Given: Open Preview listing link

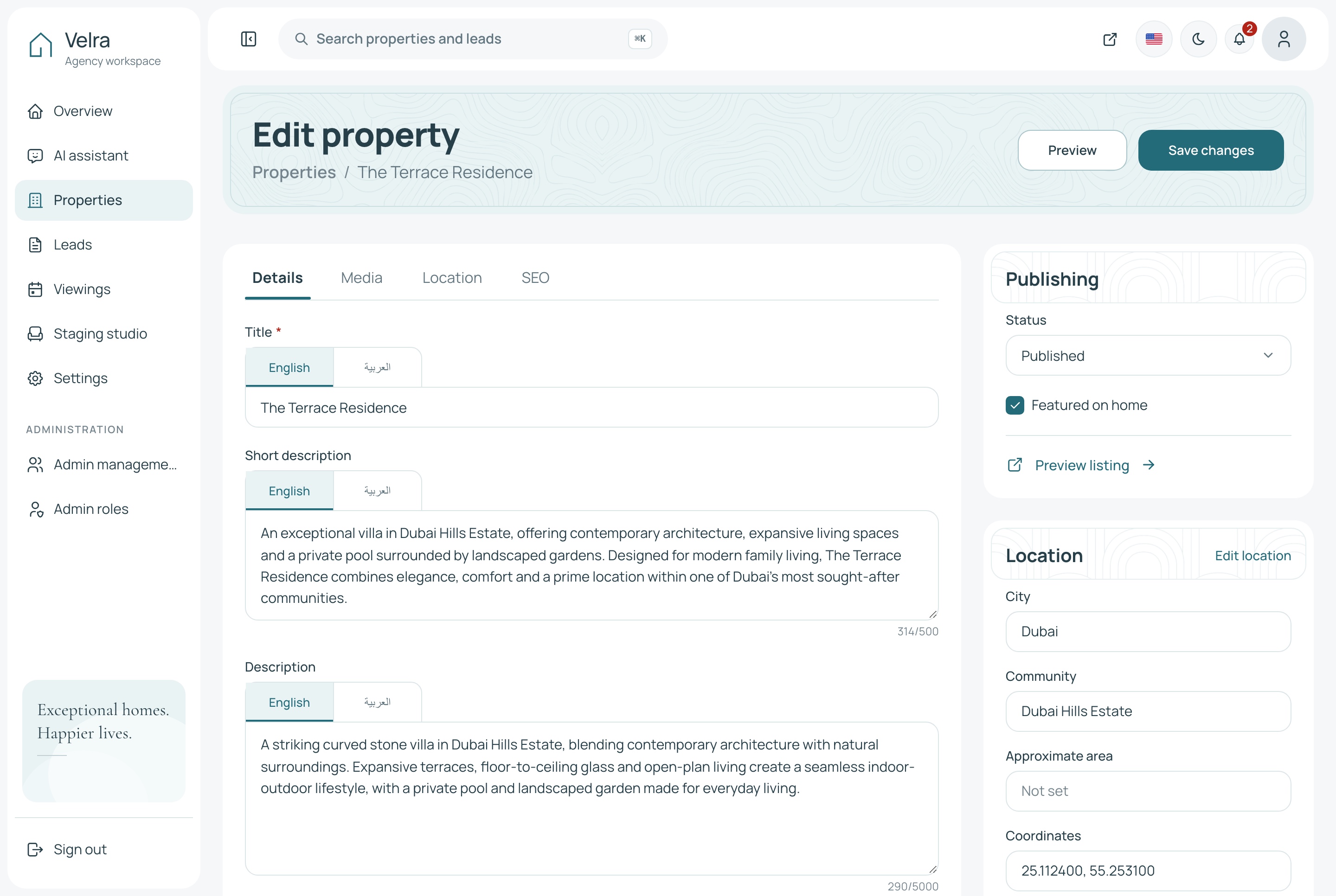Looking at the screenshot, I should pos(1081,465).
